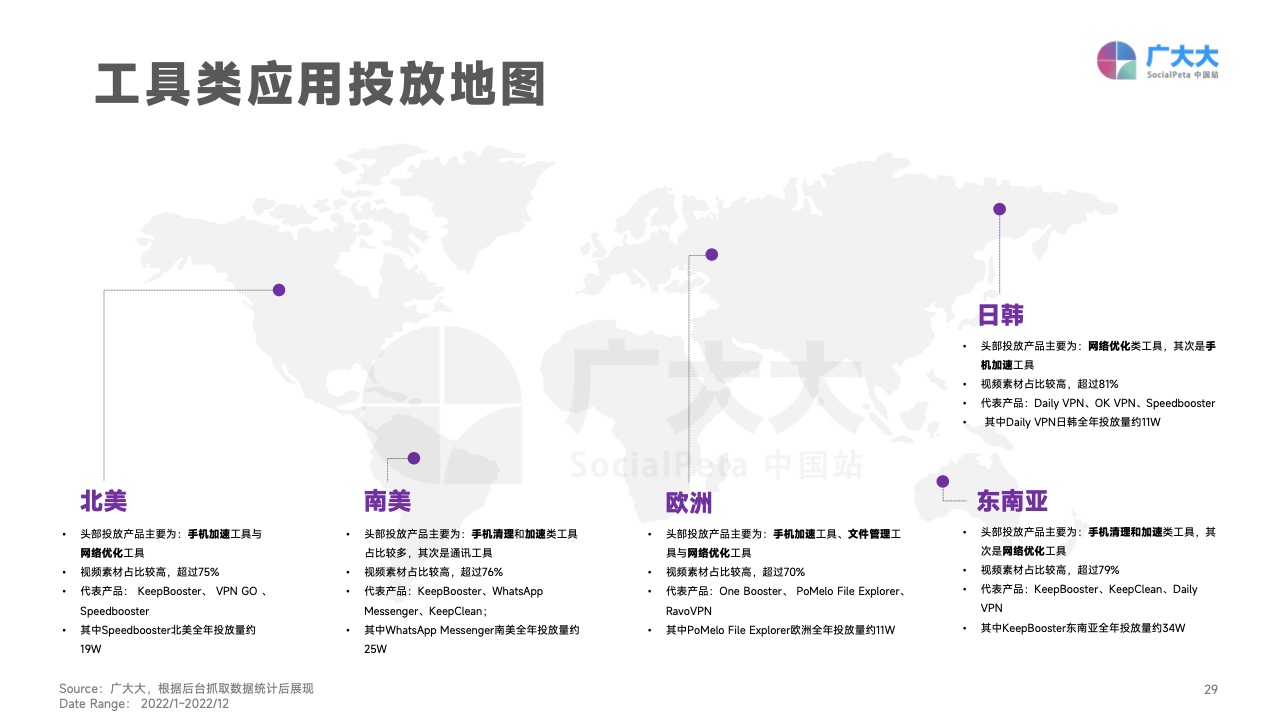Click the line 其中Speedbooster北美全年投放量约
Image resolution: width=1280 pixels, height=720 pixels.
[x=169, y=630]
